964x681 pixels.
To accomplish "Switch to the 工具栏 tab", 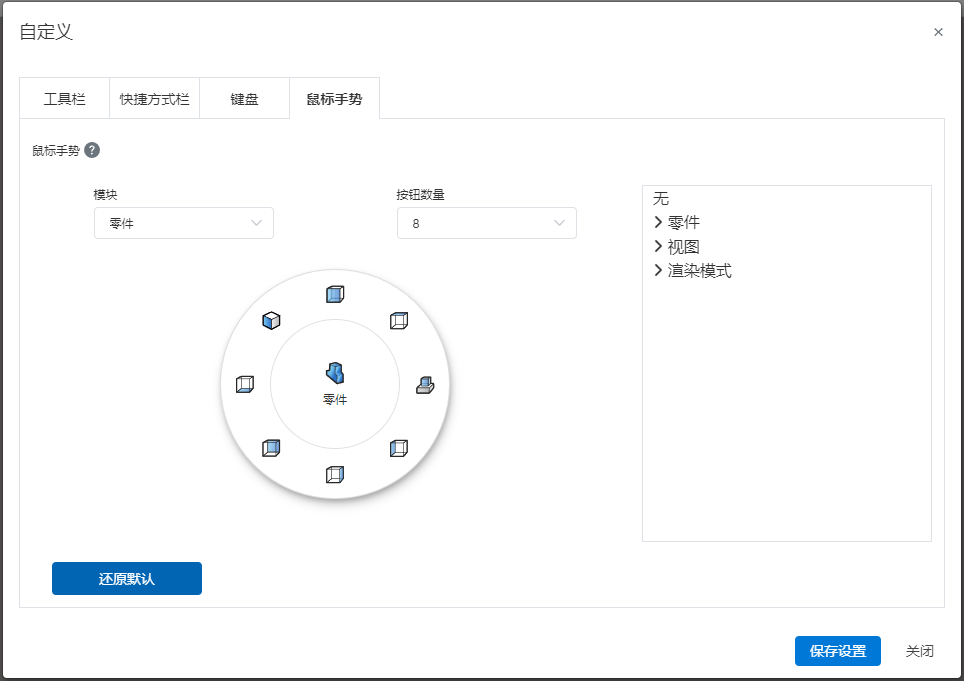I will coord(65,98).
